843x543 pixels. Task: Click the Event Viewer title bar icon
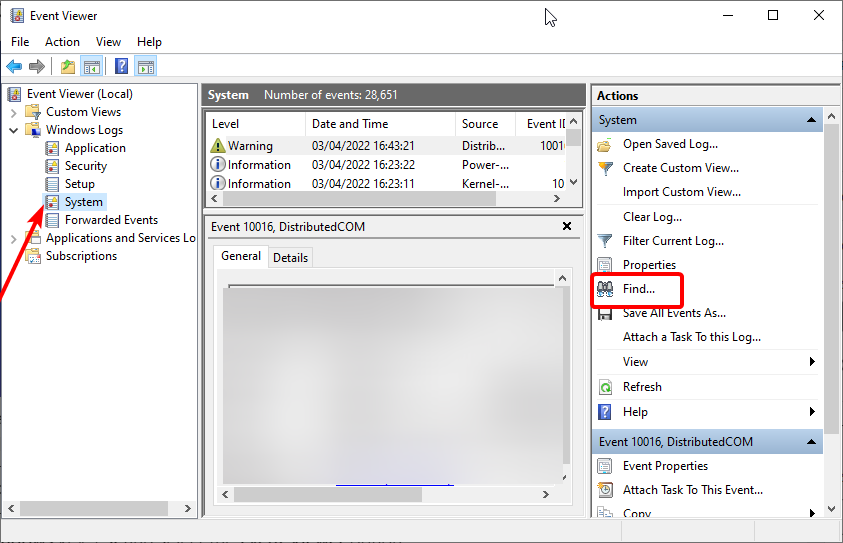[17, 16]
